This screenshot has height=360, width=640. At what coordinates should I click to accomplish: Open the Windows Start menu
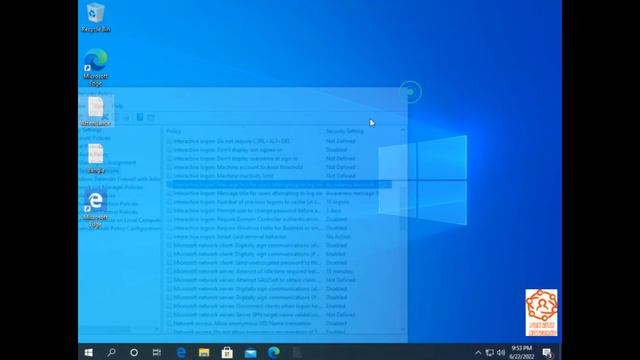tap(89, 352)
